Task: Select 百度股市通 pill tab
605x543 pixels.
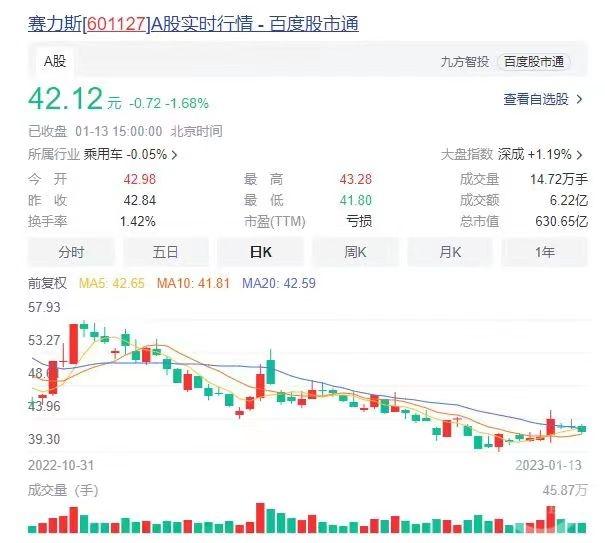Action: coord(534,62)
